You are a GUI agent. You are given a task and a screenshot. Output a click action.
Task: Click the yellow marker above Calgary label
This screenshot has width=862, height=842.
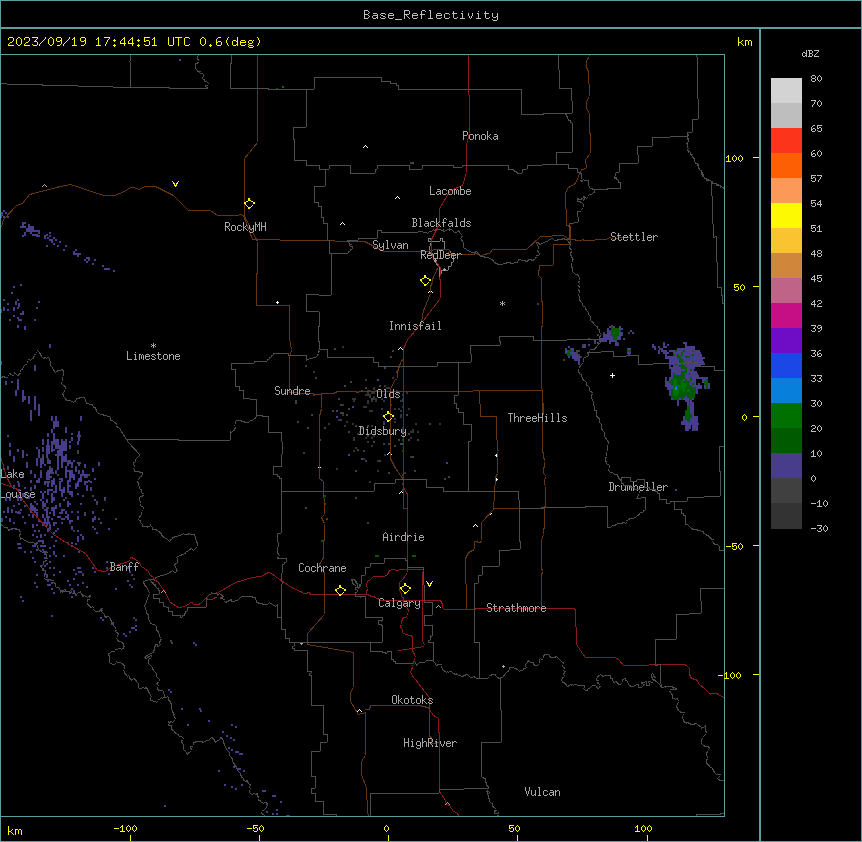pos(405,589)
